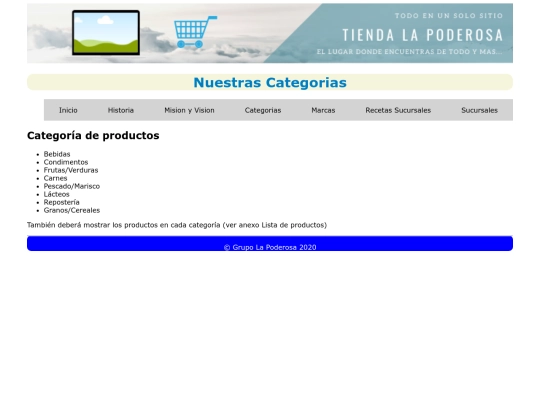The height and width of the screenshot is (405, 540).
Task: Select the Bebidas list item
Action: pyautogui.click(x=57, y=154)
